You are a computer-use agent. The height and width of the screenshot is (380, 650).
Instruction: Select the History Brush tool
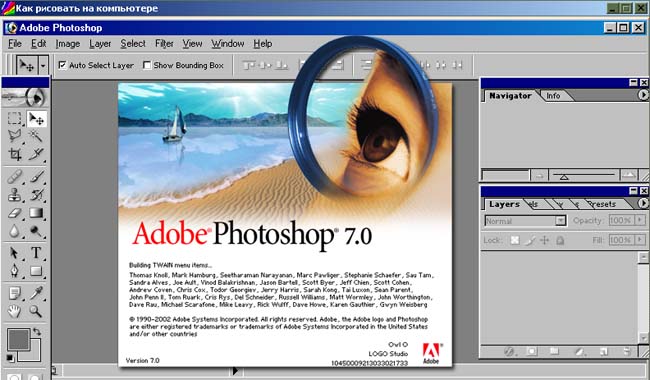coord(36,195)
